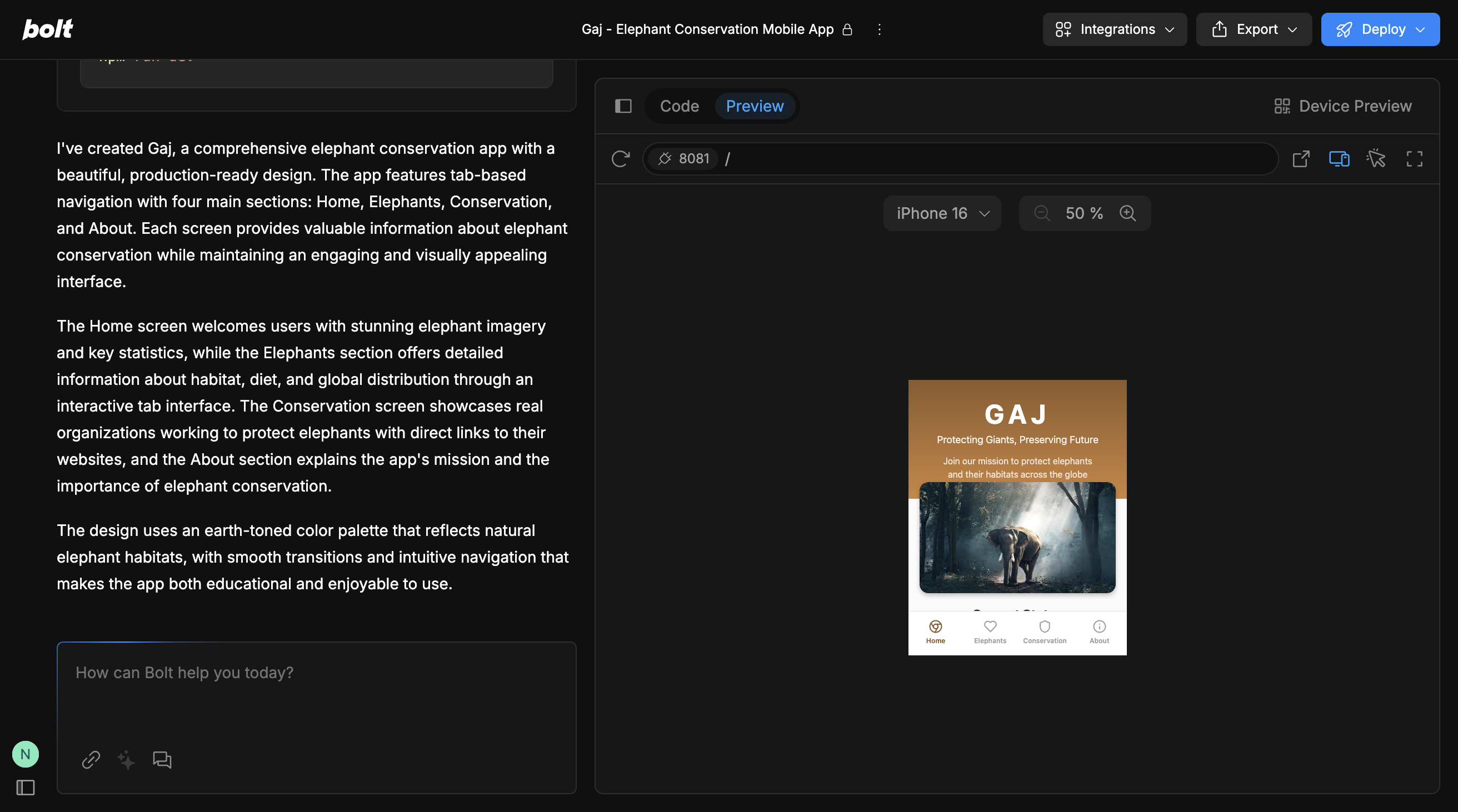Click the reload preview icon
Image resolution: width=1458 pixels, height=812 pixels.
[620, 158]
